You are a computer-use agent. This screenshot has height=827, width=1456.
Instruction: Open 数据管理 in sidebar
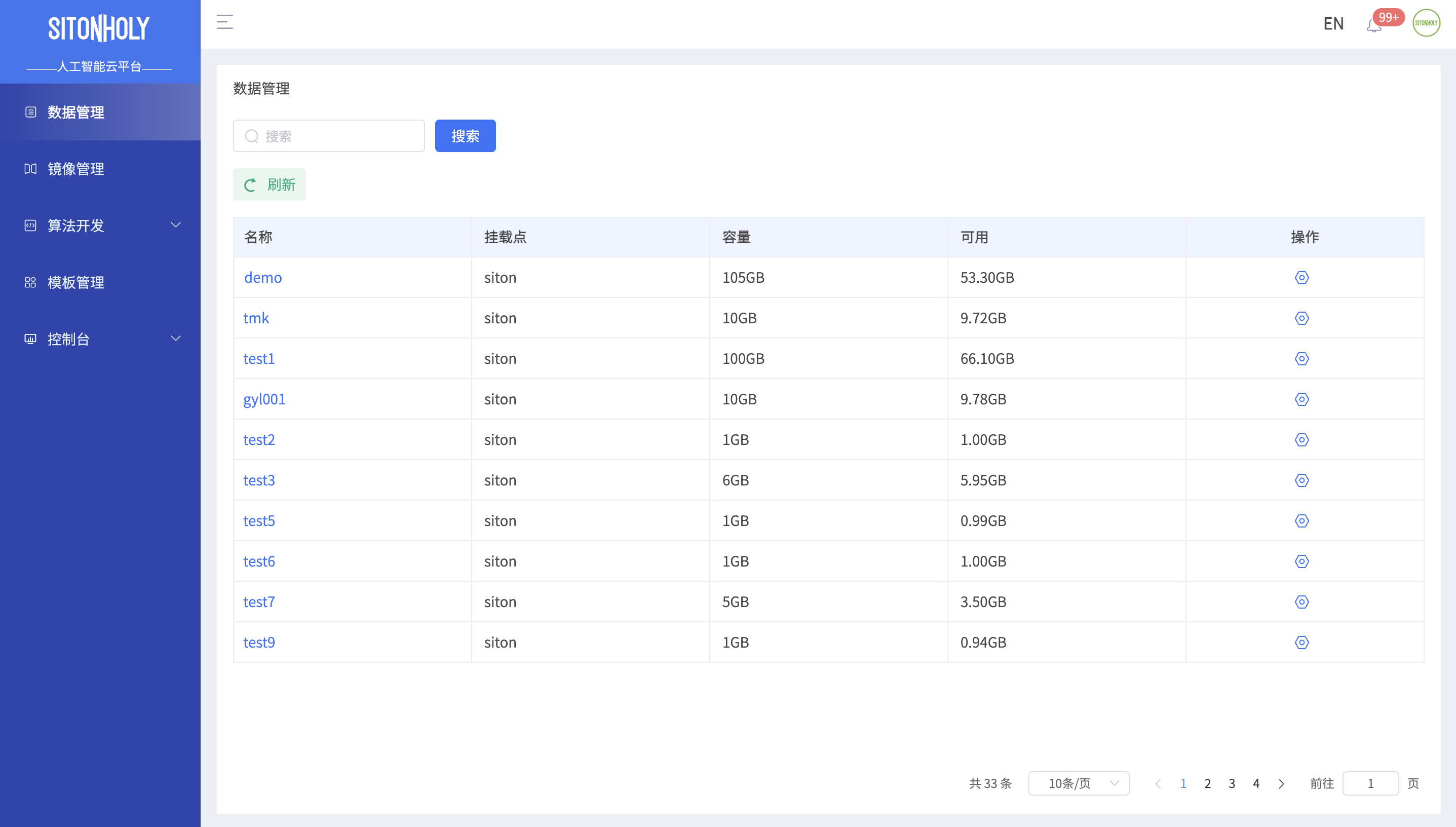pyautogui.click(x=100, y=112)
